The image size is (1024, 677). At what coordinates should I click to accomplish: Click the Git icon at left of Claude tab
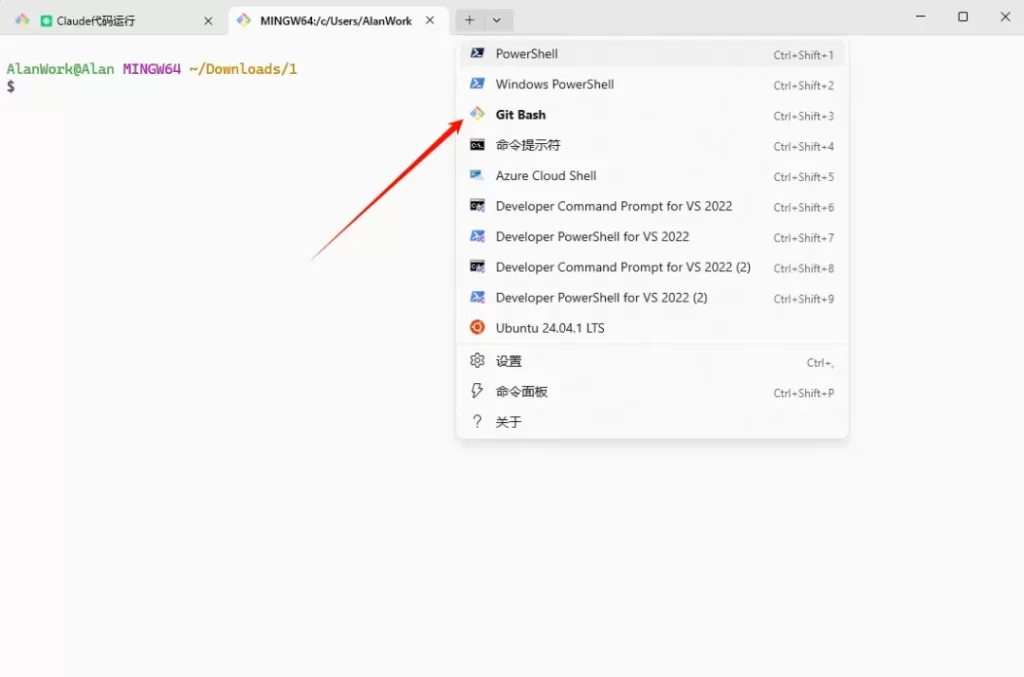pos(22,20)
